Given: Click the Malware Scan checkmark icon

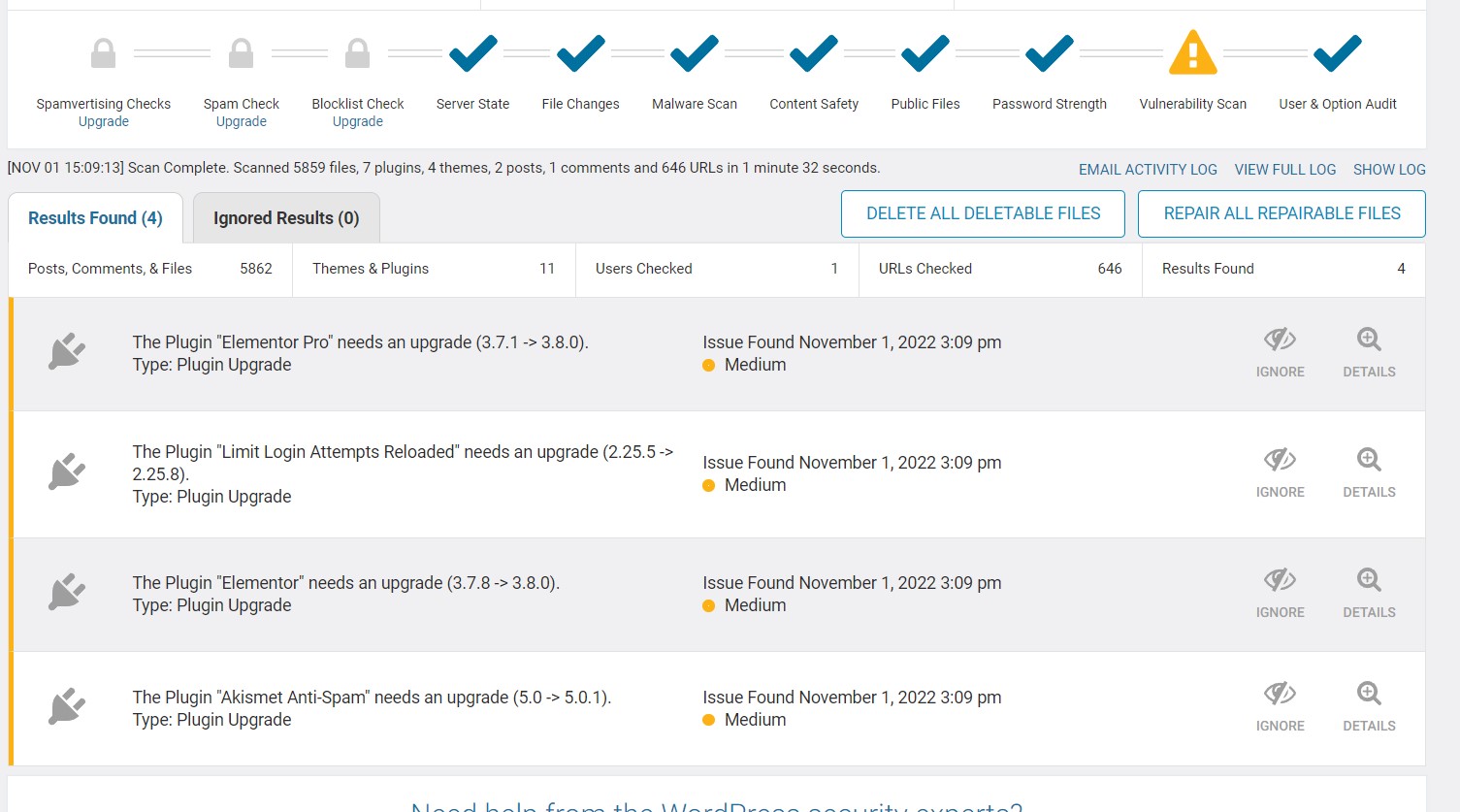Looking at the screenshot, I should (695, 53).
